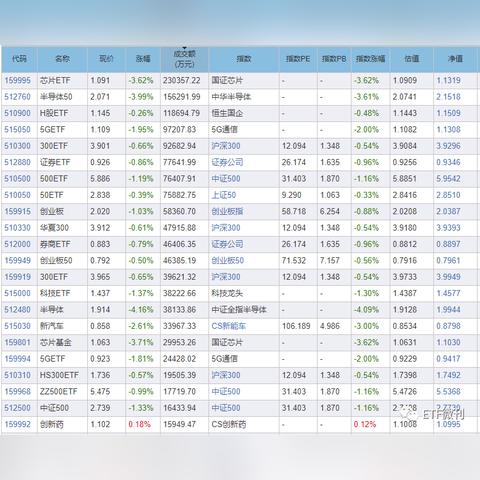
Task: Open 沪深300 index link in 510310 row
Action: coord(226,375)
